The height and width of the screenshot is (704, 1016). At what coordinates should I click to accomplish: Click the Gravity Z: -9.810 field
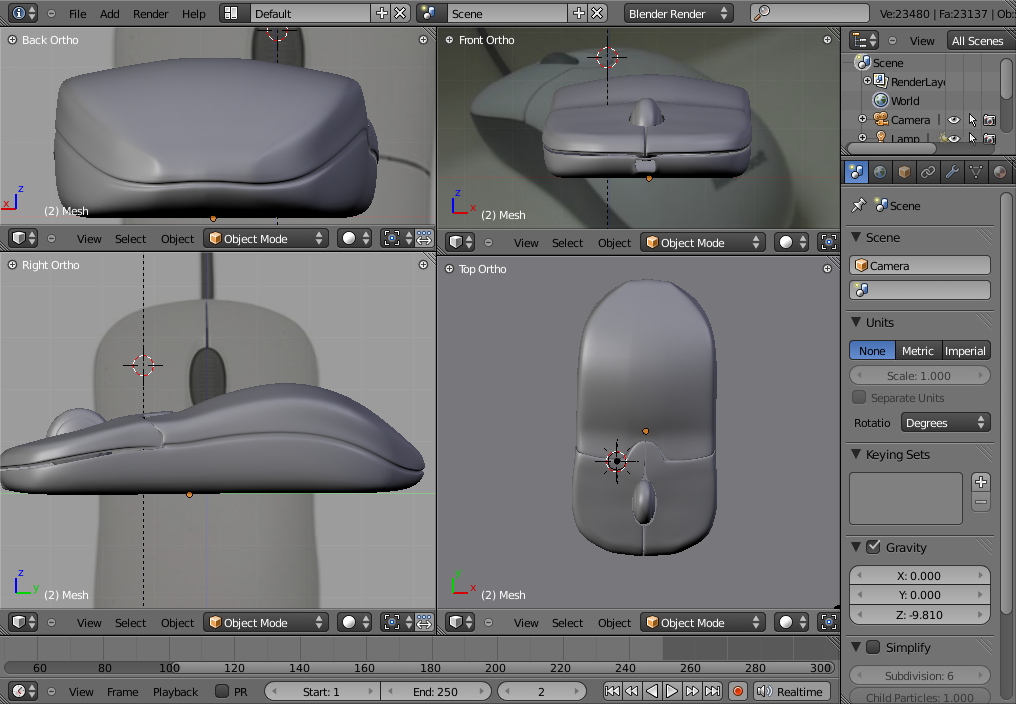(919, 615)
